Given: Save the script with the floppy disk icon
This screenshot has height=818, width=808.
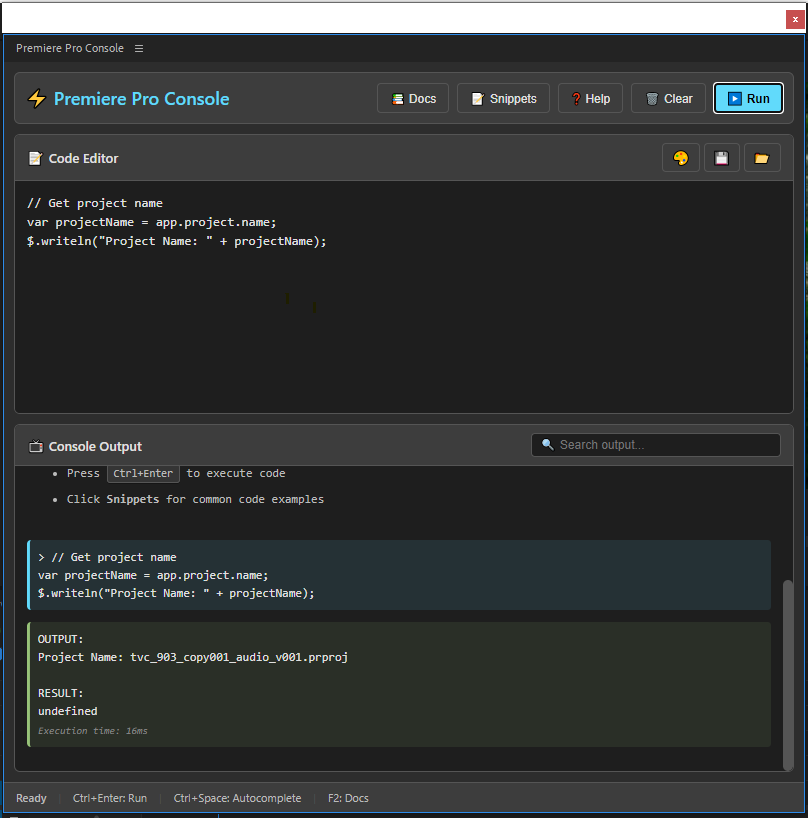Looking at the screenshot, I should point(721,157).
